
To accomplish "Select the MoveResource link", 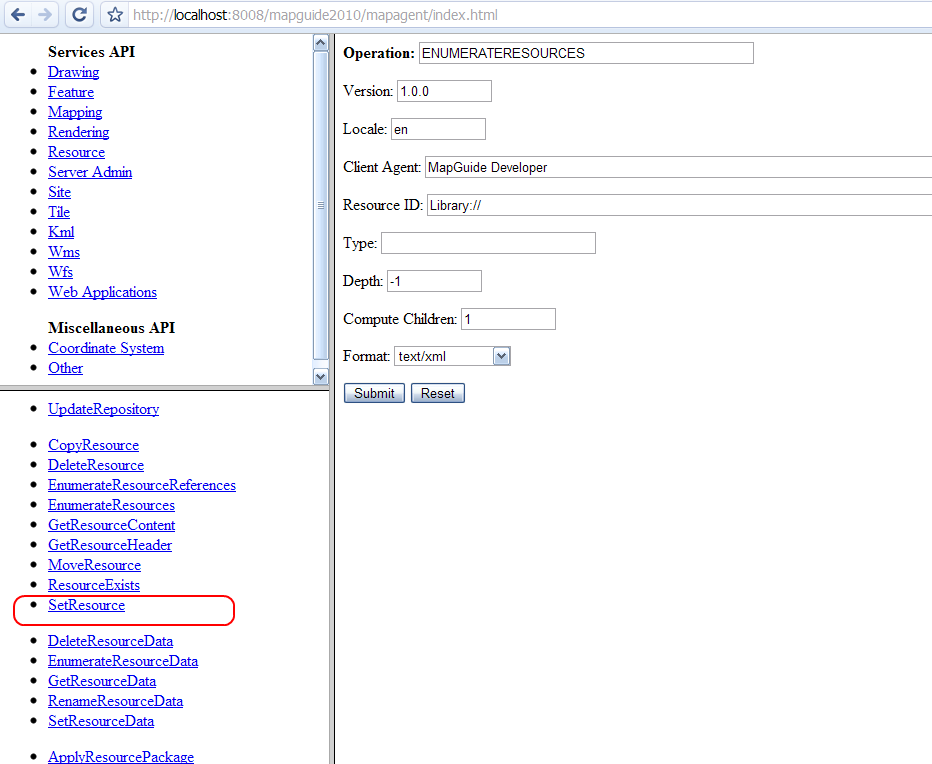I will pos(95,565).
